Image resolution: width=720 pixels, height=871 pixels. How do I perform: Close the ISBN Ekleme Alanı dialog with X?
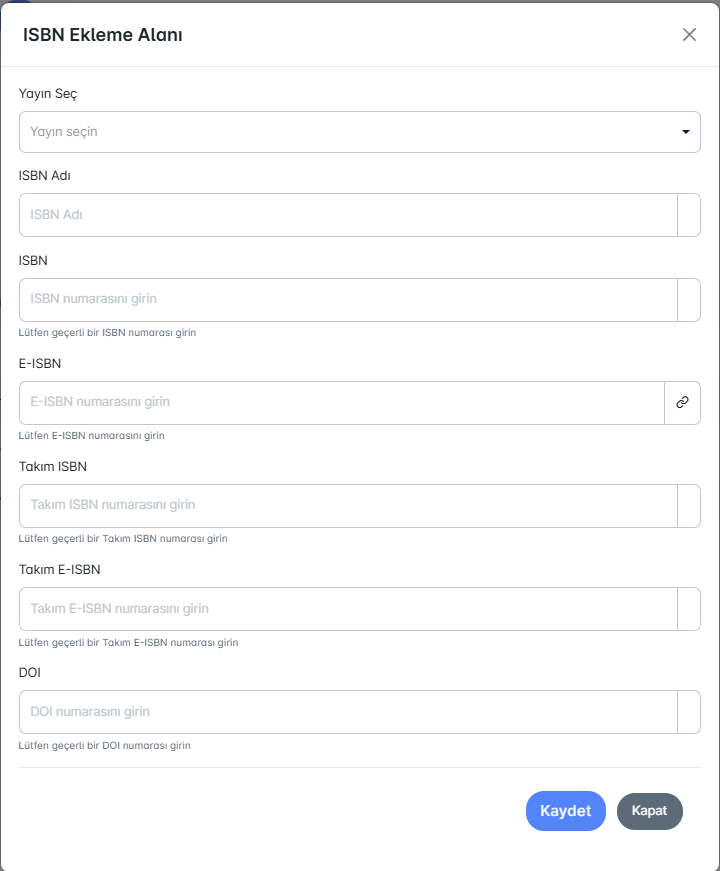pos(689,35)
